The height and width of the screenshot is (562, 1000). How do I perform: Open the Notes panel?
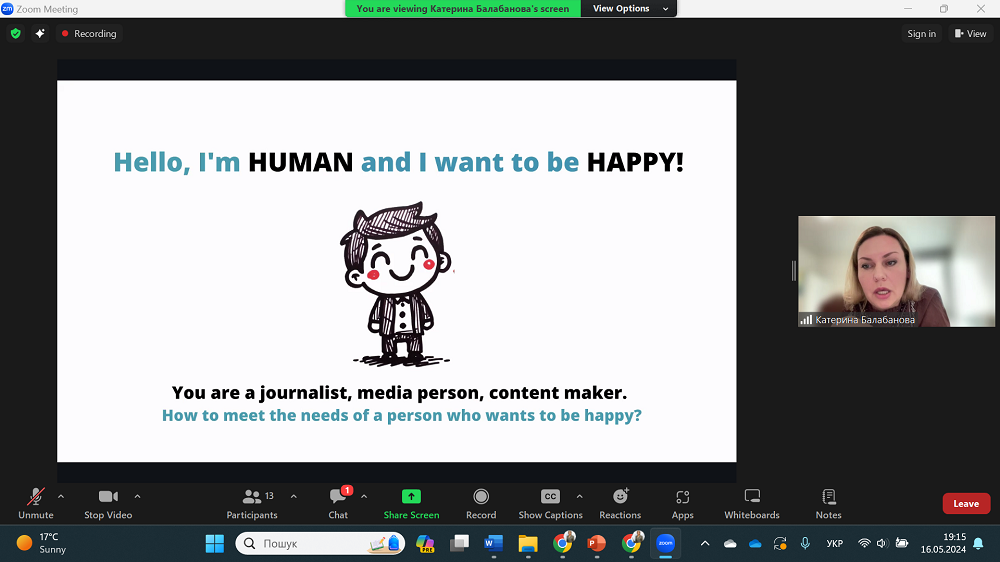click(x=828, y=502)
